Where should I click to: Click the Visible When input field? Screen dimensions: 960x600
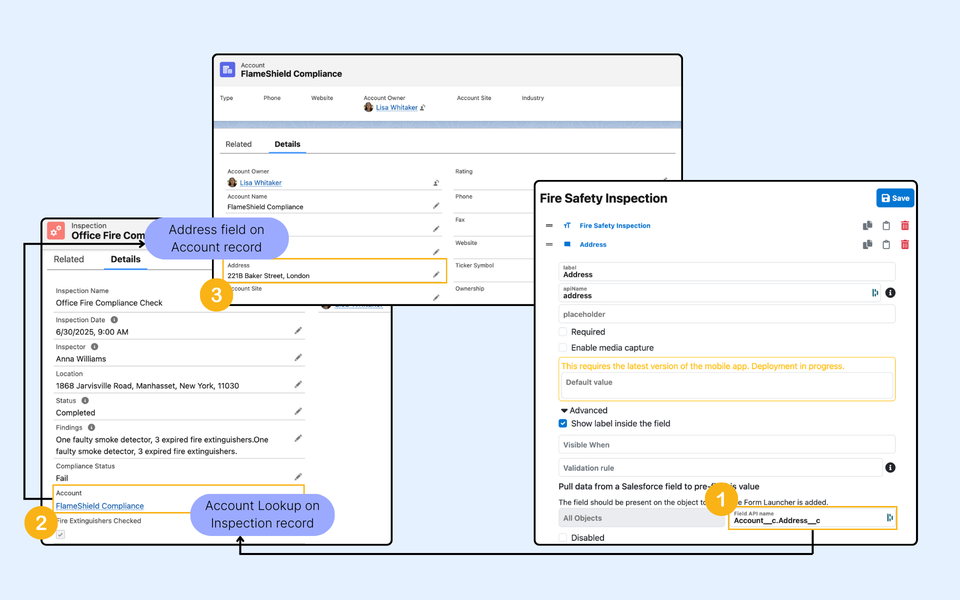(x=726, y=445)
